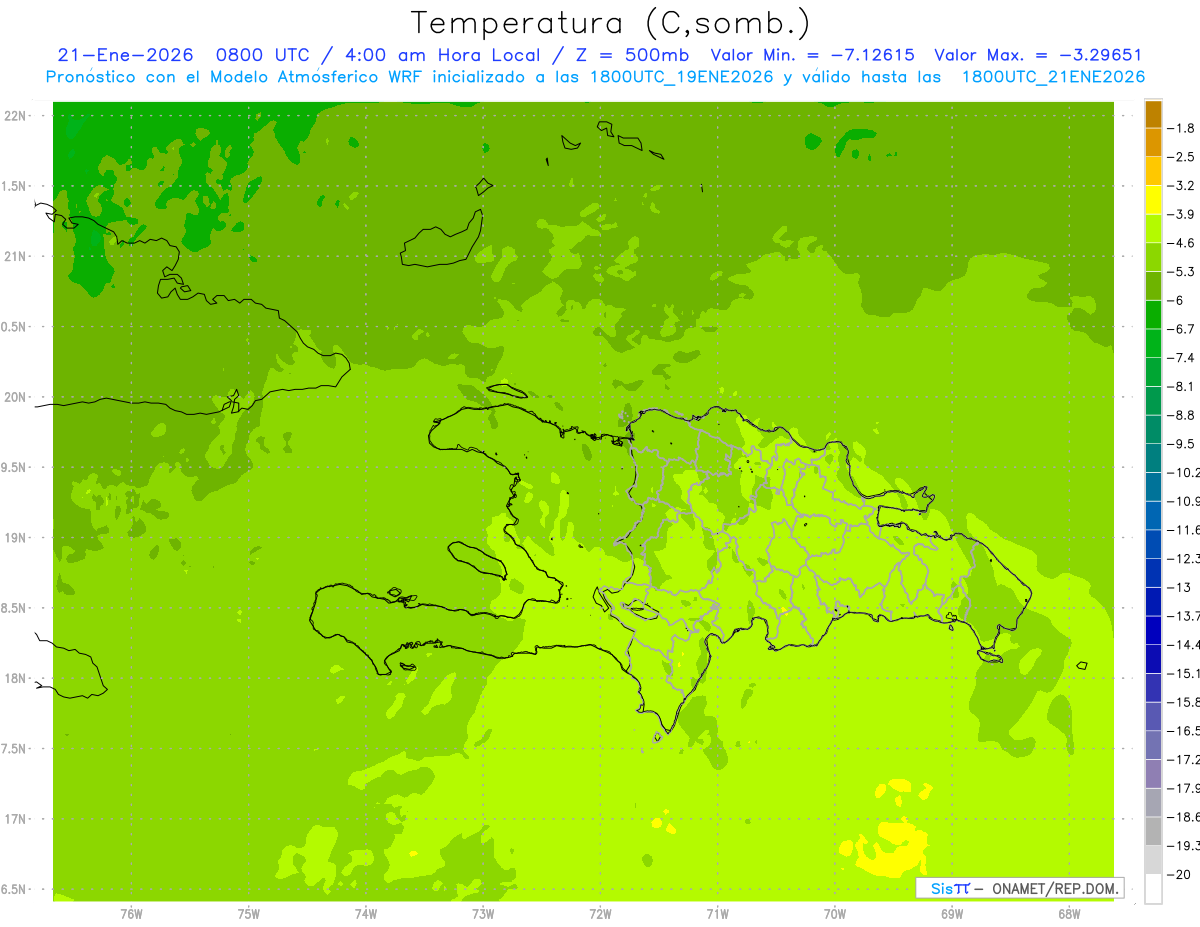Image resolution: width=1200 pixels, height=927 pixels.
Task: Click the "-2.5" colorbar label
Action: [1182, 157]
